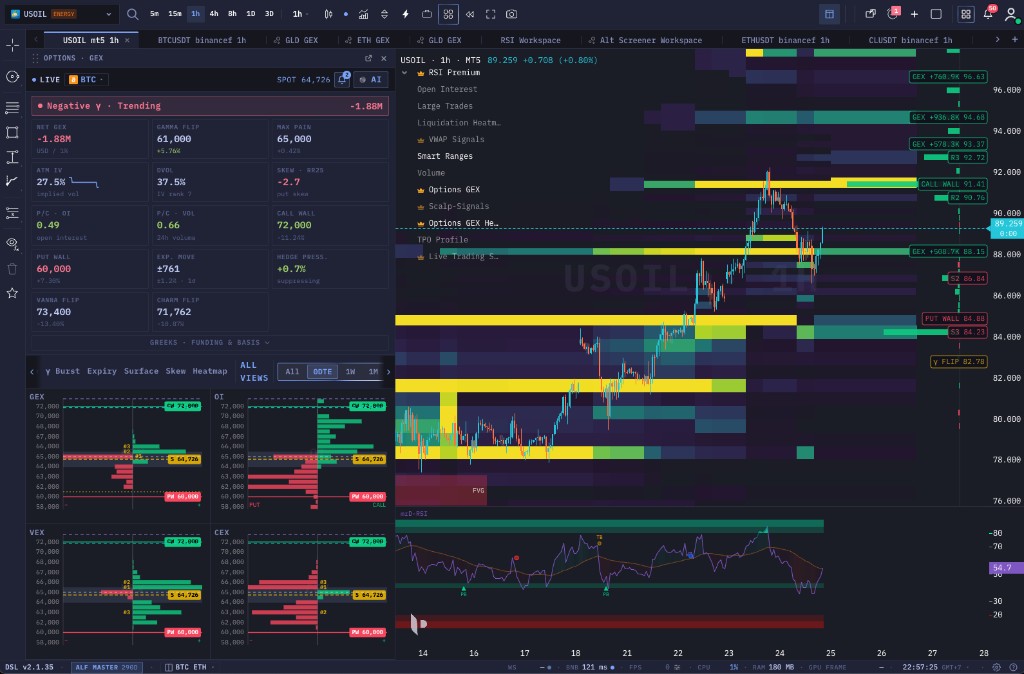Select the All expiry filter
The image size is (1024, 674).
point(292,372)
